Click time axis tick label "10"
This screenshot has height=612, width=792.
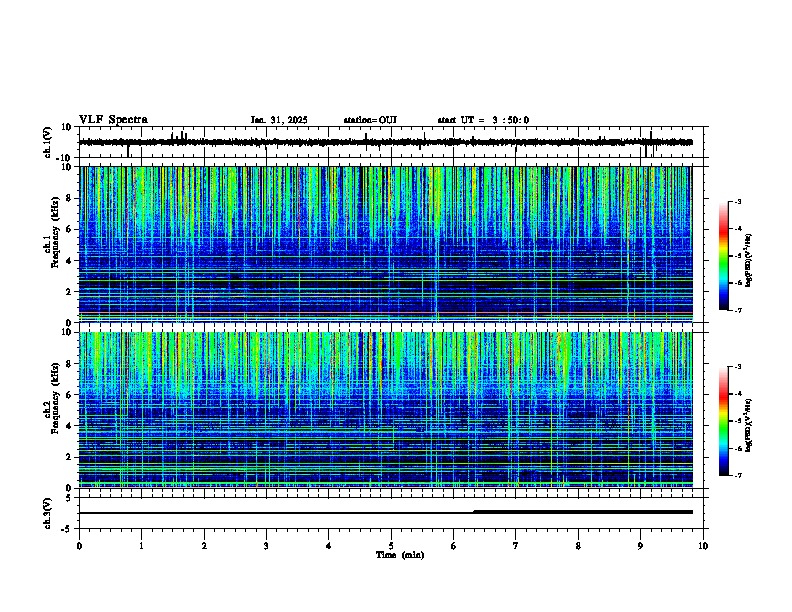703,546
